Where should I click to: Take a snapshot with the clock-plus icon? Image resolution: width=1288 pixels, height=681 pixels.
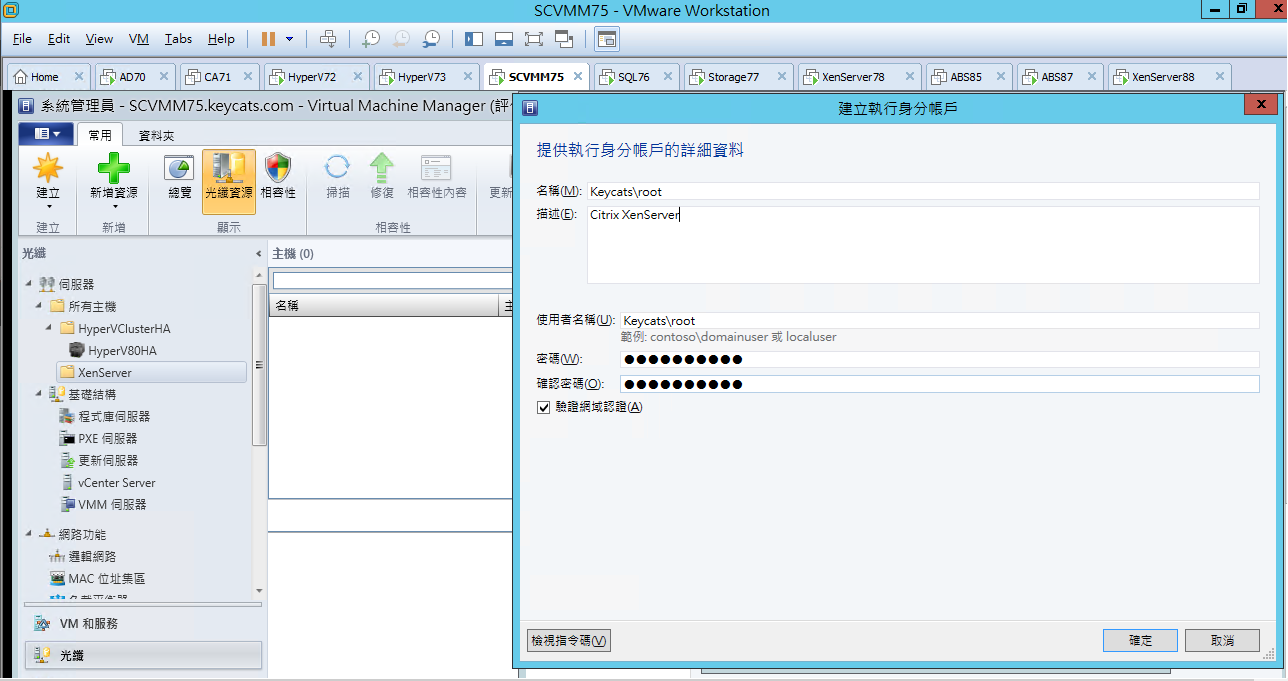click(370, 39)
